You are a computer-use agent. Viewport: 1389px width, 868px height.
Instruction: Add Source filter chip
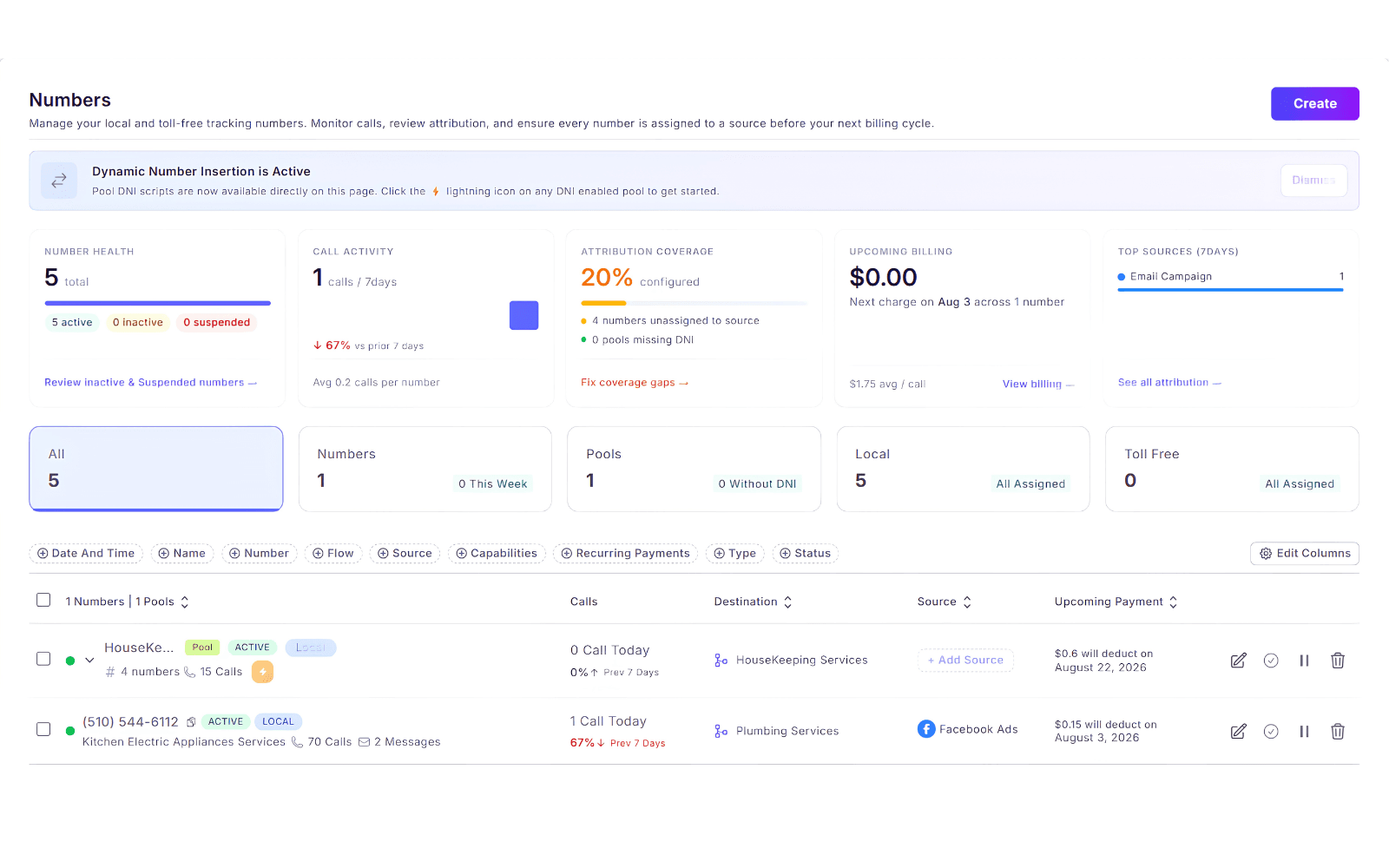[x=405, y=554]
